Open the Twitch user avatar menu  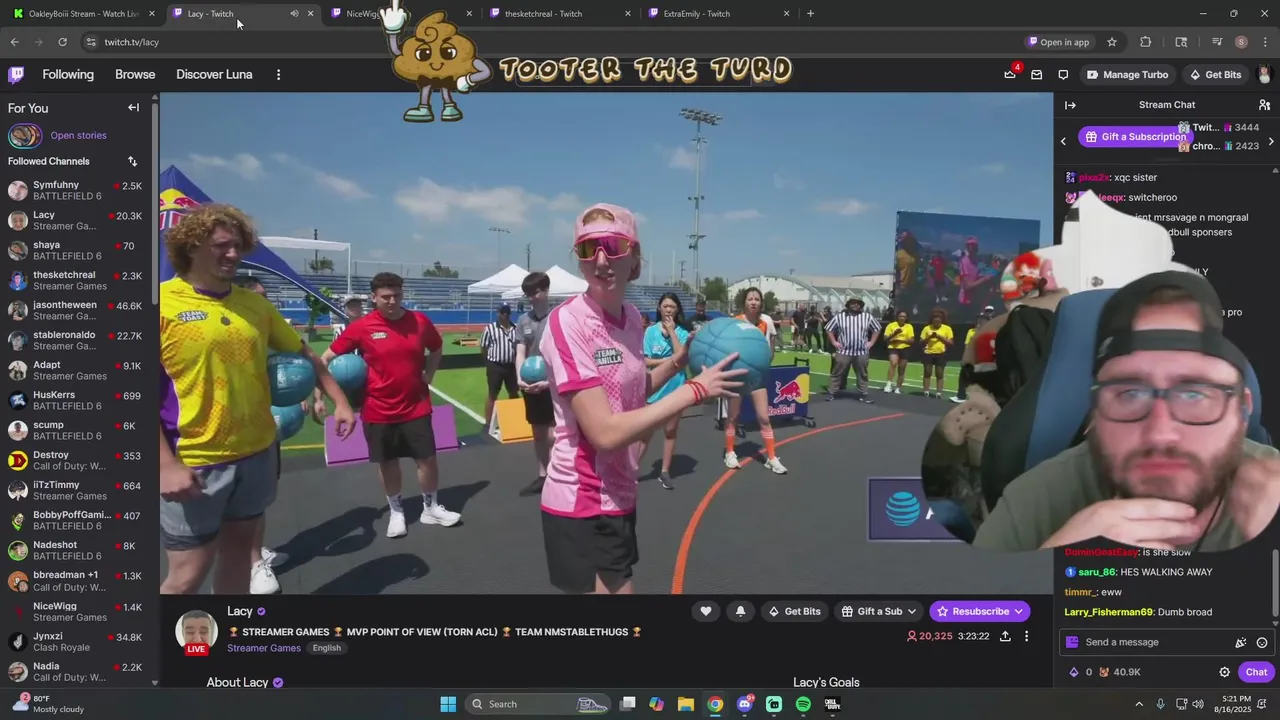pos(1264,75)
